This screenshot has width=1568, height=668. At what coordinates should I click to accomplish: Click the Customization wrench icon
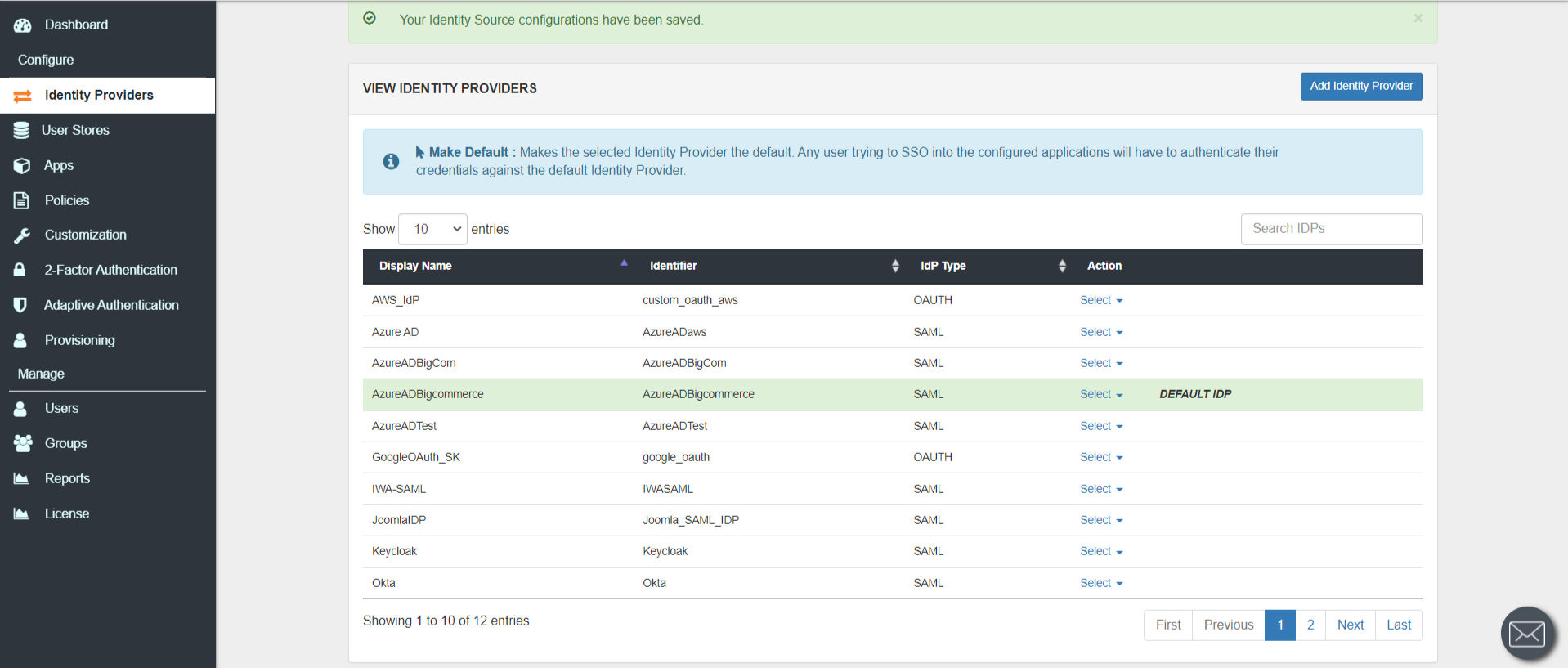[x=22, y=235]
